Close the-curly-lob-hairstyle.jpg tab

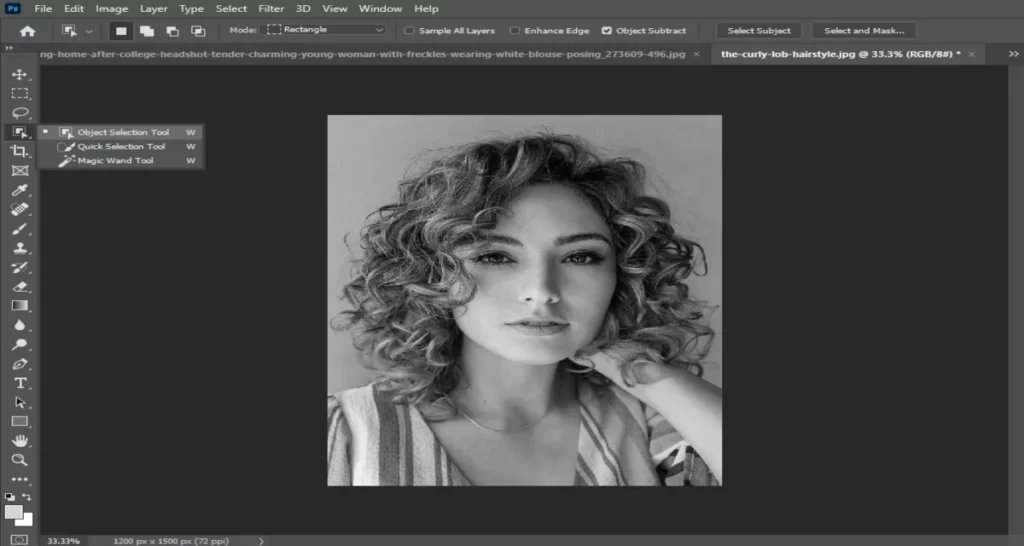[x=972, y=54]
